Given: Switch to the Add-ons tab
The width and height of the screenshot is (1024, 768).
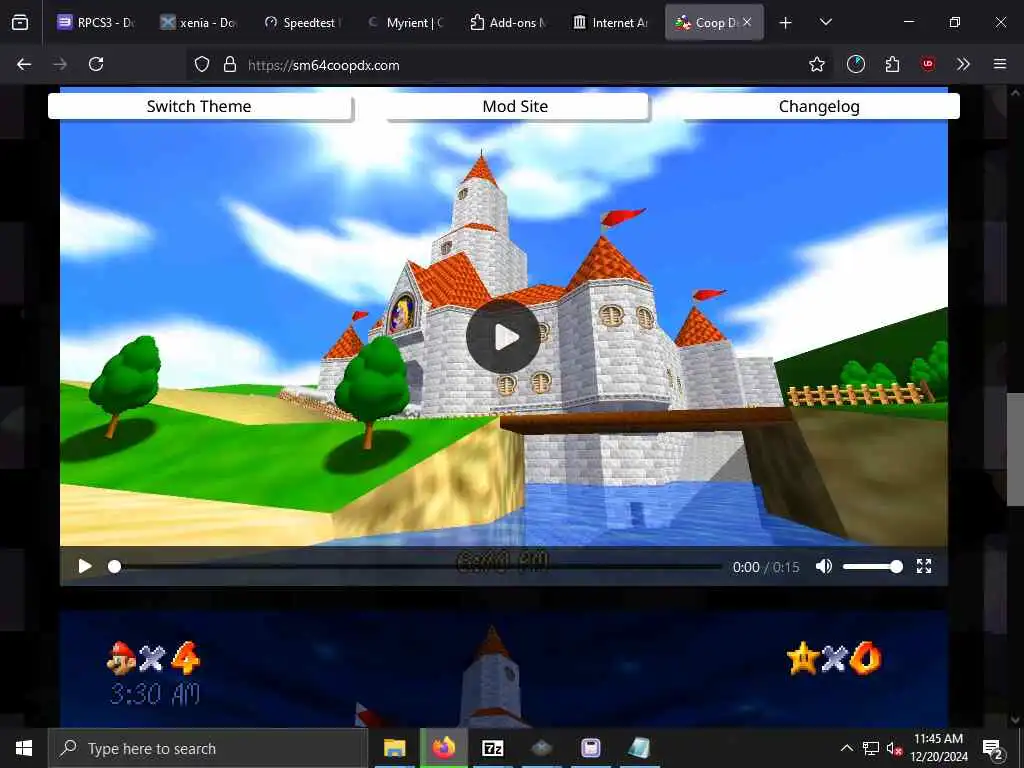Looking at the screenshot, I should [x=508, y=22].
